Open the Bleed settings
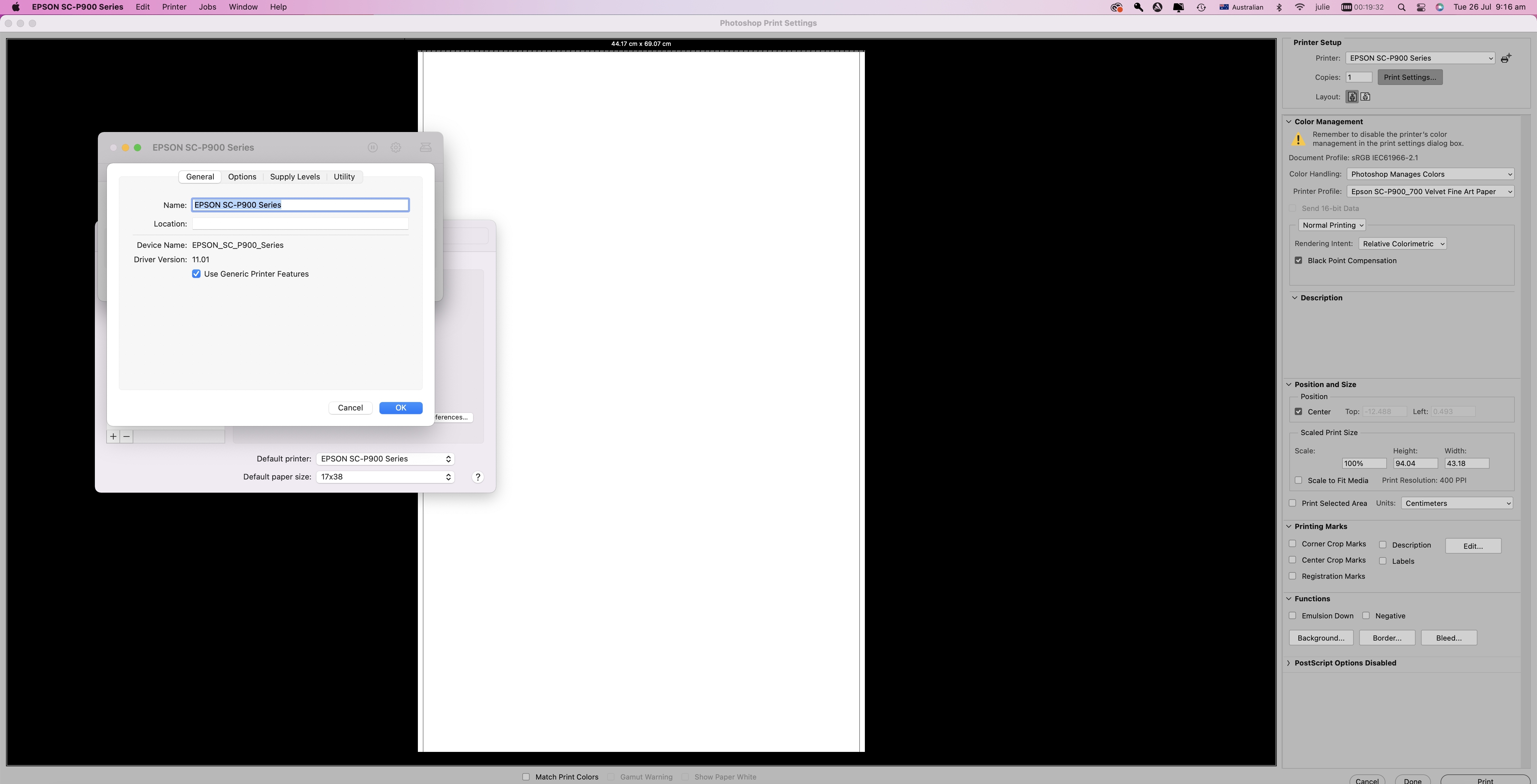The height and width of the screenshot is (784, 1537). pyautogui.click(x=1449, y=637)
